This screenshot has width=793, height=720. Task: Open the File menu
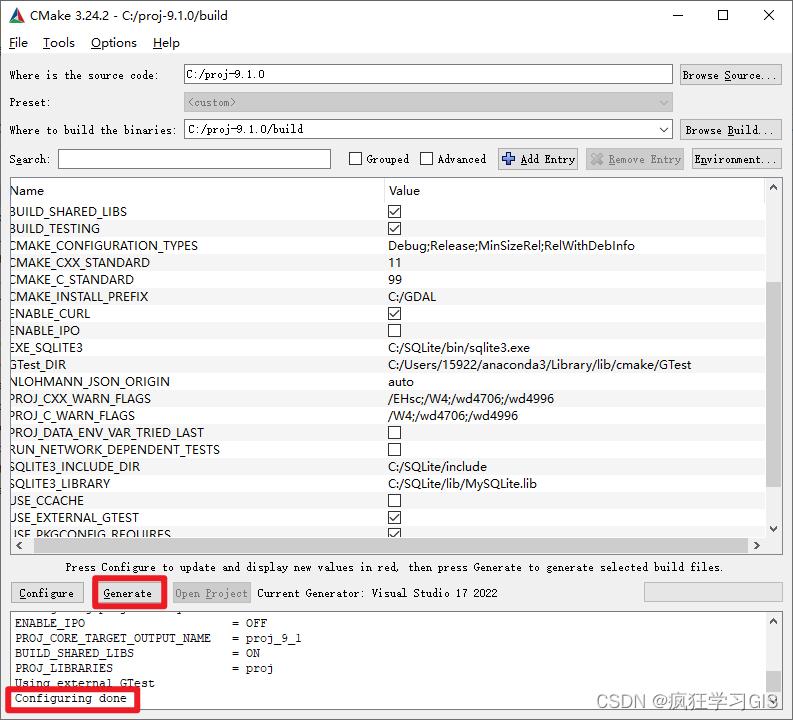[18, 43]
